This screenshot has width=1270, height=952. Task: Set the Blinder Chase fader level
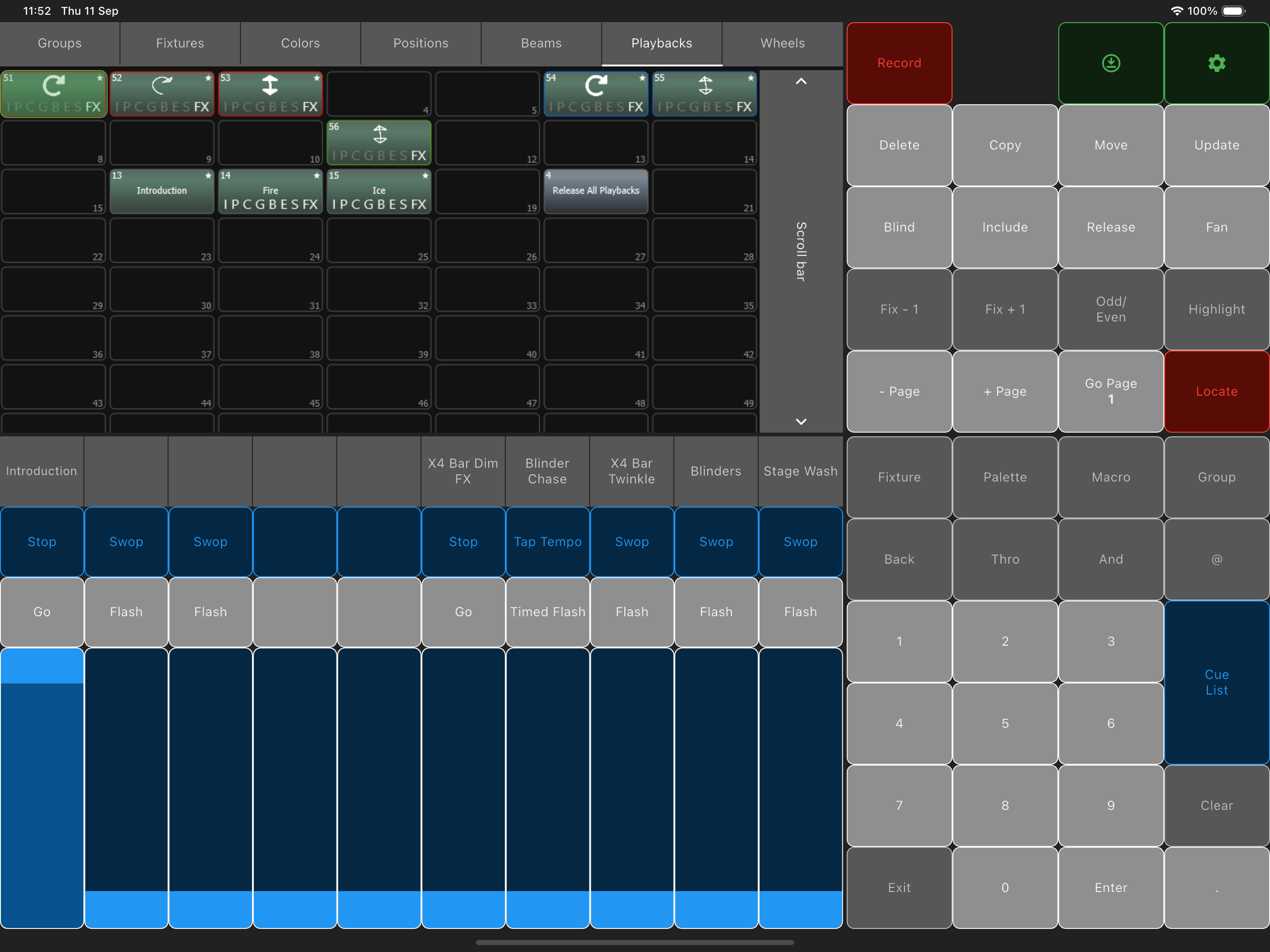click(x=548, y=788)
